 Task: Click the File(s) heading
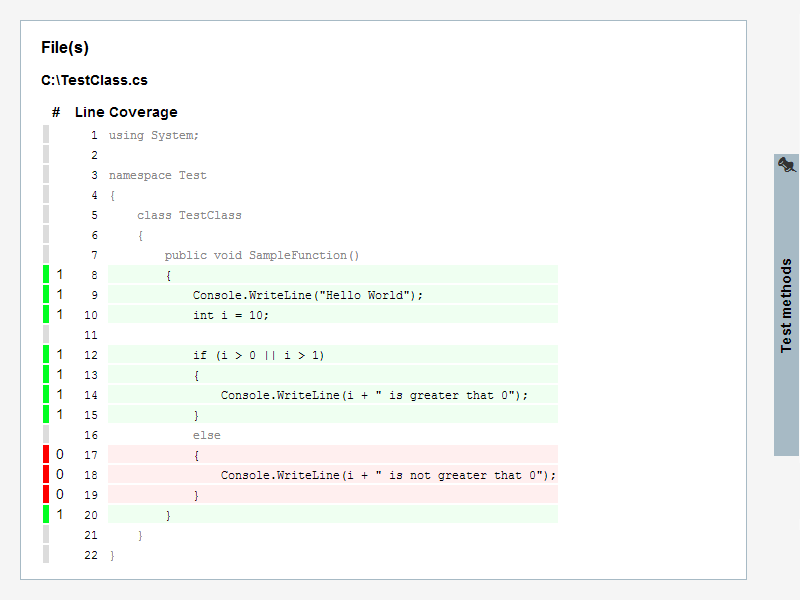(x=65, y=47)
